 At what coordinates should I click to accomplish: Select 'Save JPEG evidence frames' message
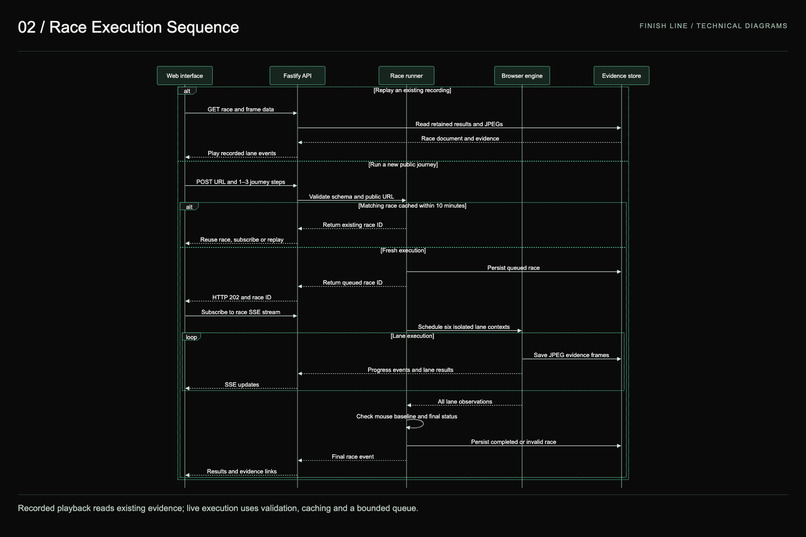(571, 355)
